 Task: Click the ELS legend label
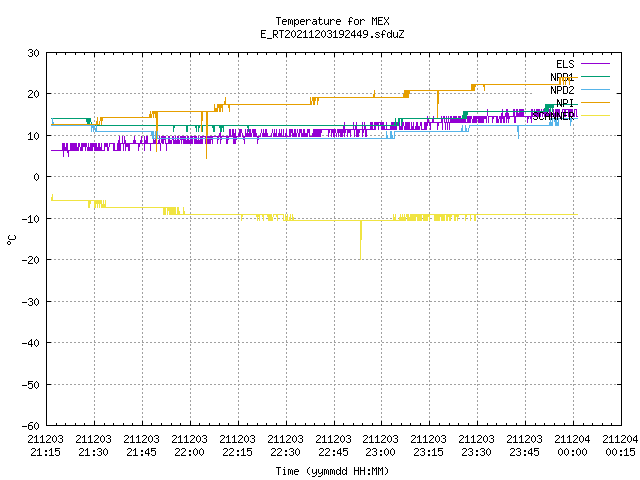point(565,64)
